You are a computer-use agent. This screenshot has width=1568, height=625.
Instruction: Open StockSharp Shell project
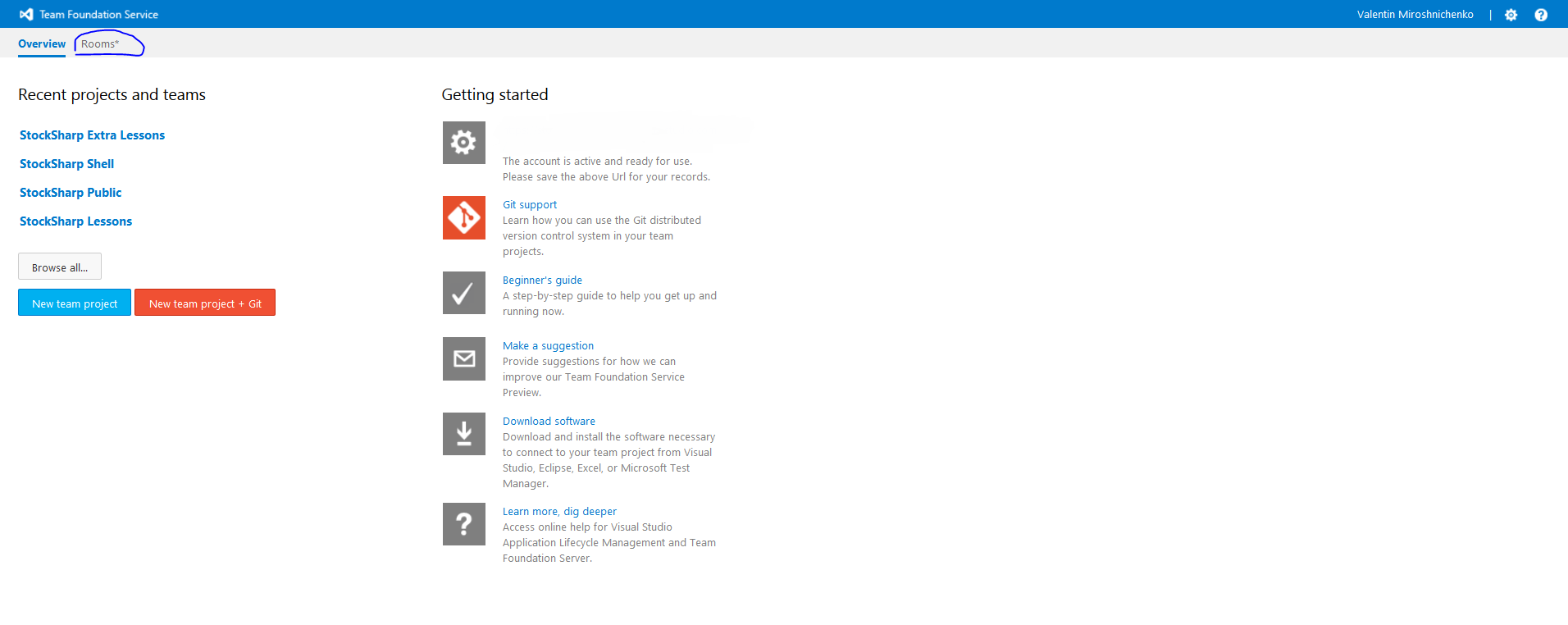pos(66,164)
